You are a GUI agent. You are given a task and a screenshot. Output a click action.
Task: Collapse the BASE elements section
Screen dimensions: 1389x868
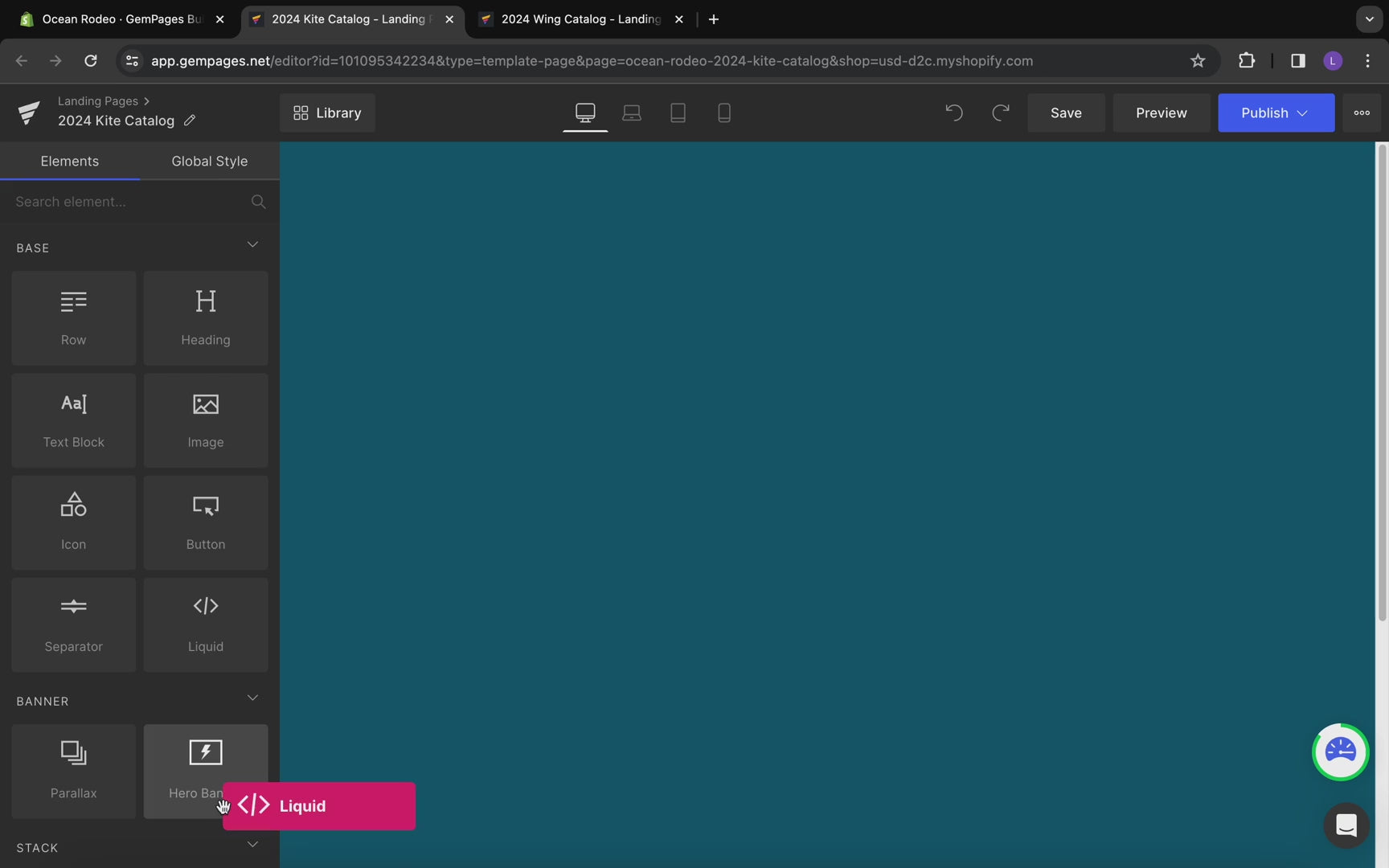pyautogui.click(x=252, y=245)
